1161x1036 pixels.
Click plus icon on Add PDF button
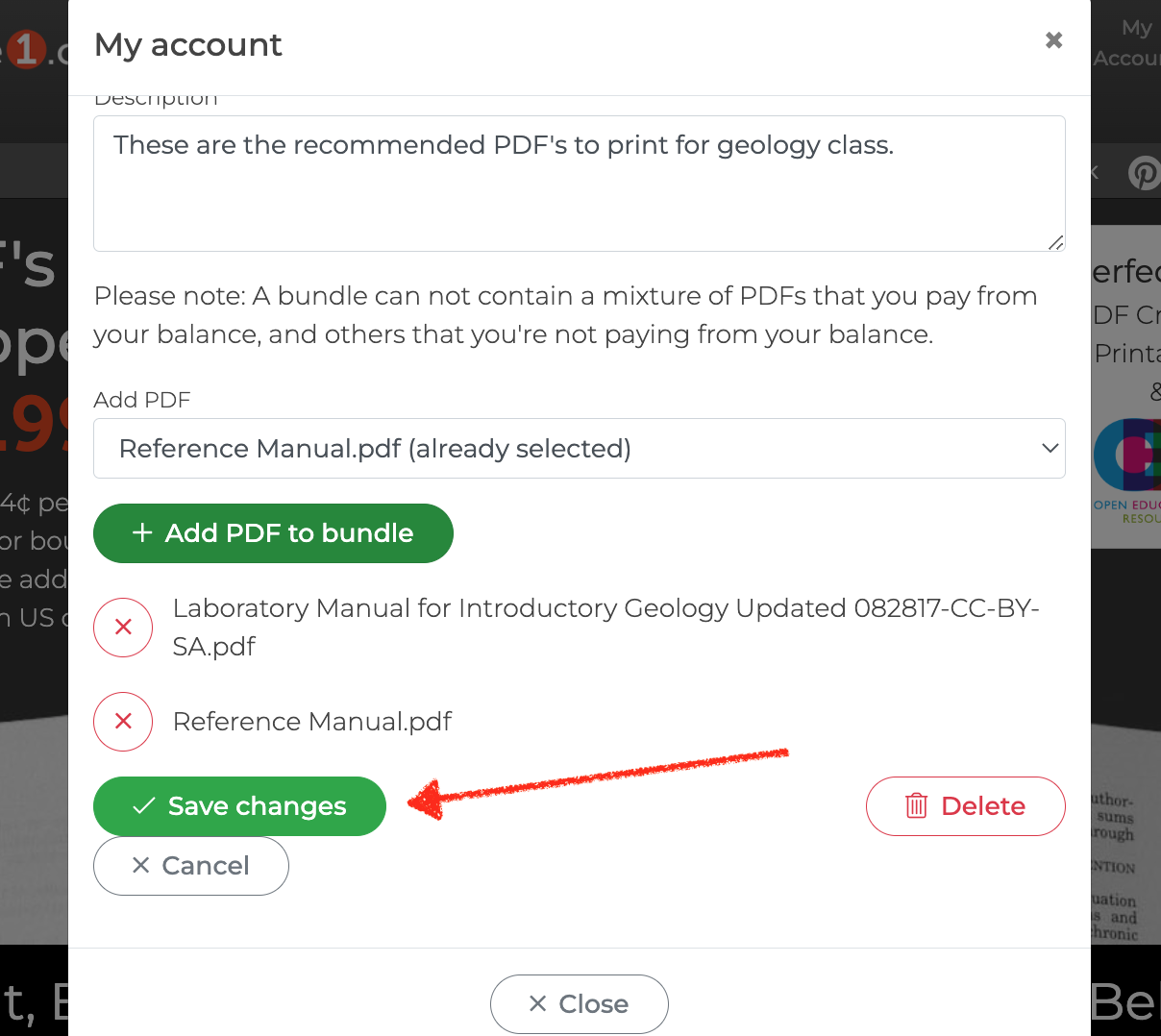pos(142,532)
